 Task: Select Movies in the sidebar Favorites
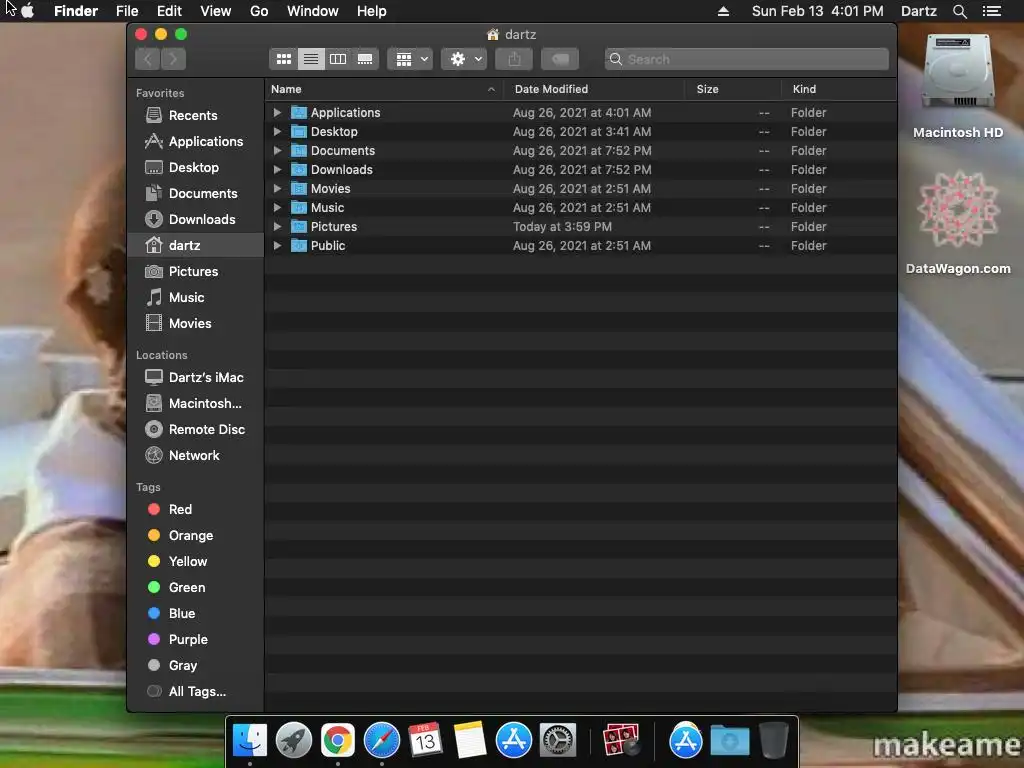tap(195, 324)
